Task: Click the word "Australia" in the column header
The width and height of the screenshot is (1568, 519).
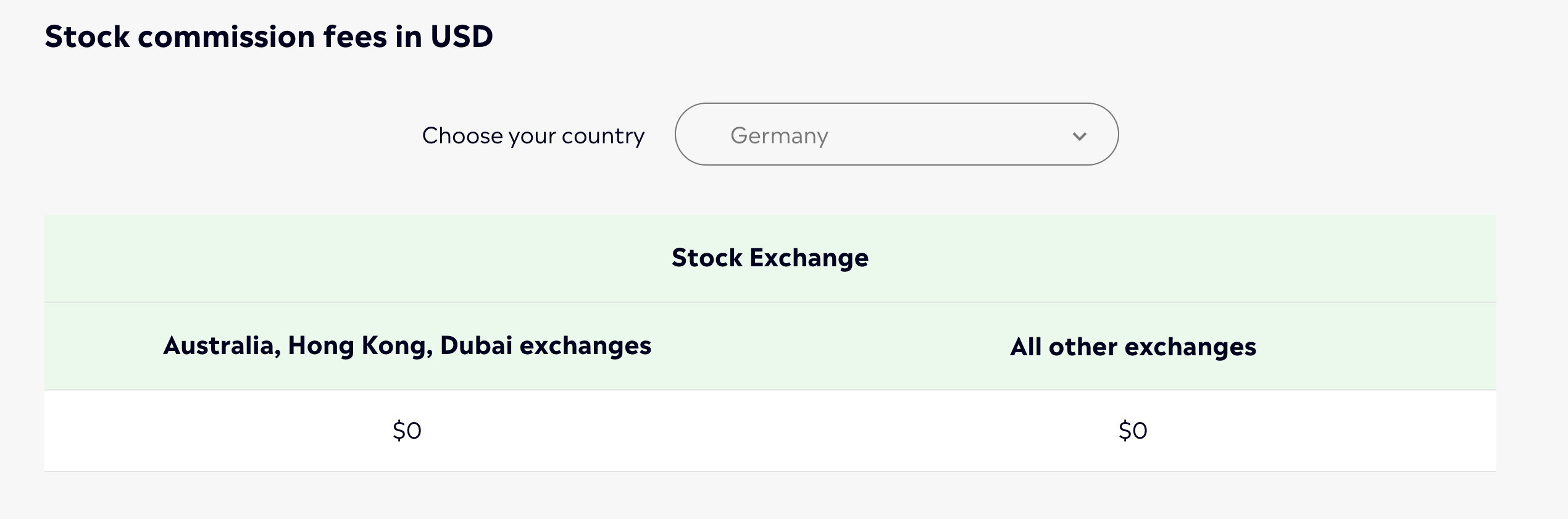Action: [221, 345]
